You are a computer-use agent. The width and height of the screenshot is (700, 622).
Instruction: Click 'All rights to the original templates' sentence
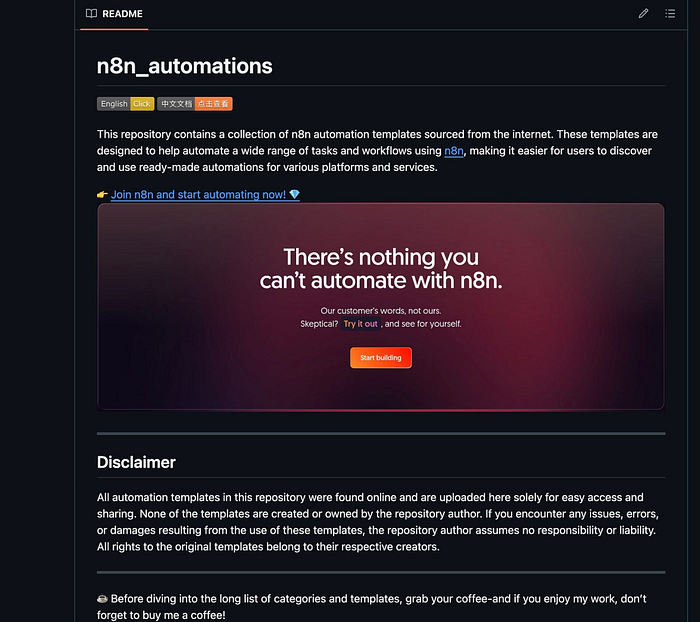(268, 547)
